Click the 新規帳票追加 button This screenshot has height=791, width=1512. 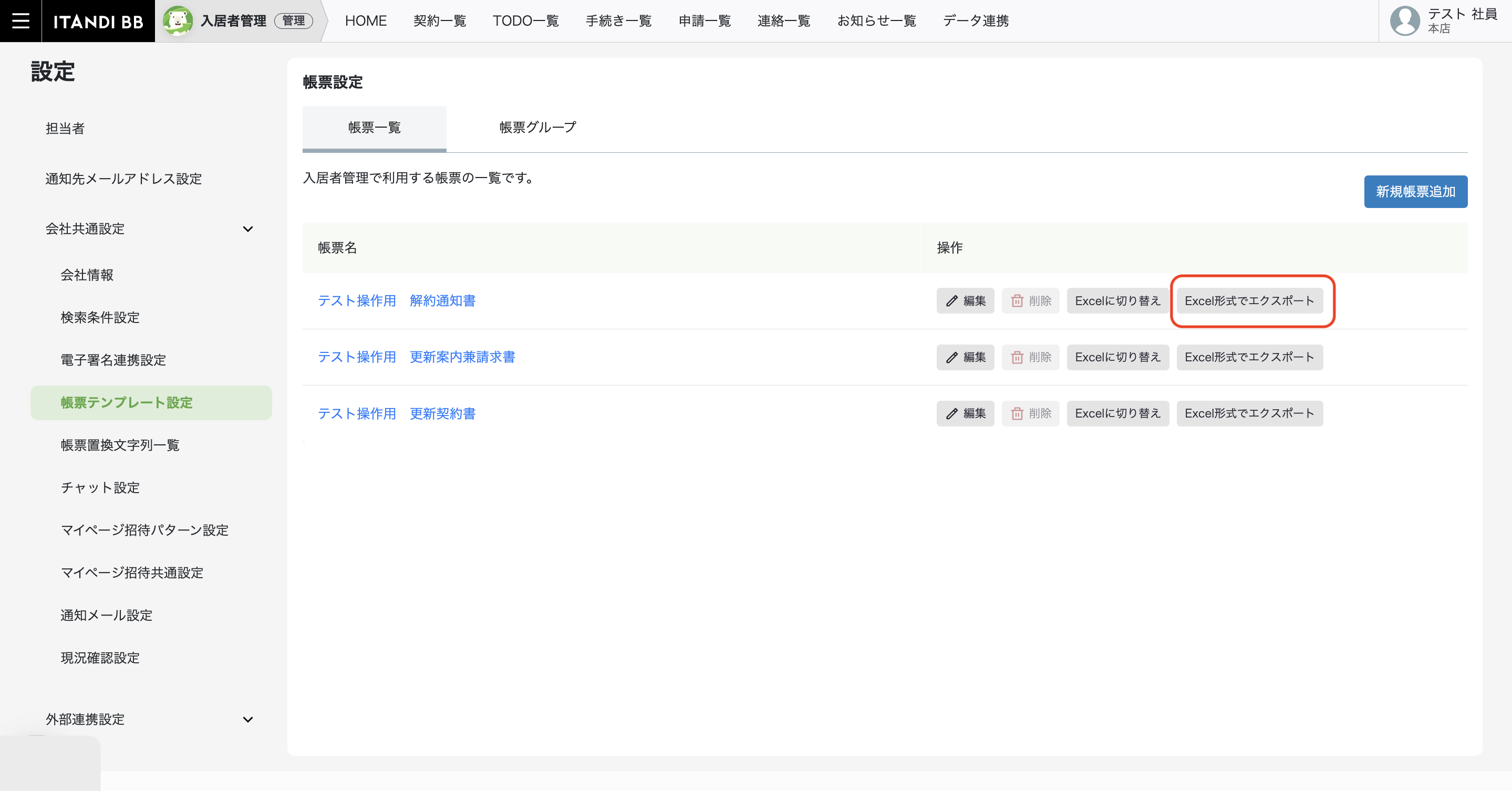(1415, 192)
